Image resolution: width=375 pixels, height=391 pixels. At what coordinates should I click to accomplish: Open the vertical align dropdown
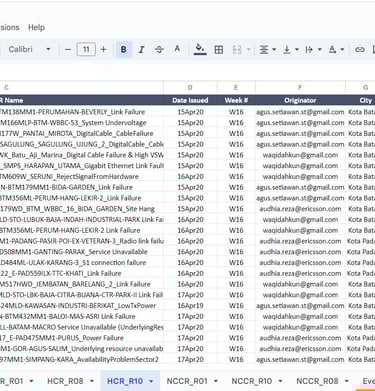(290, 50)
